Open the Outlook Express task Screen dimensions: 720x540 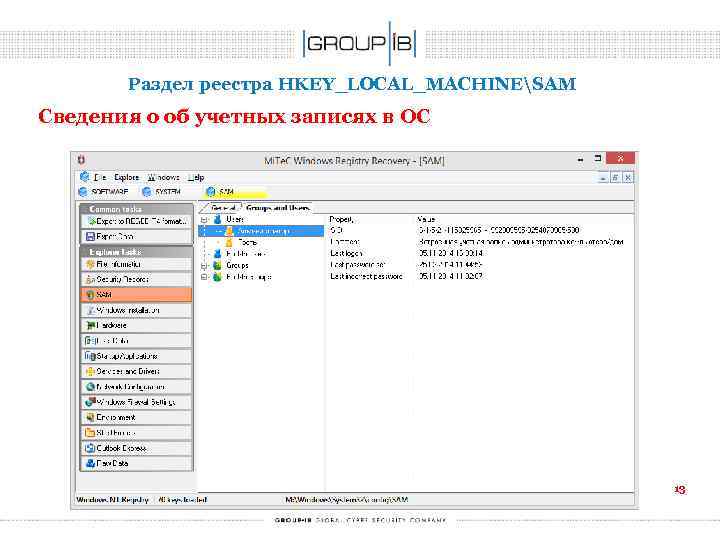click(136, 448)
